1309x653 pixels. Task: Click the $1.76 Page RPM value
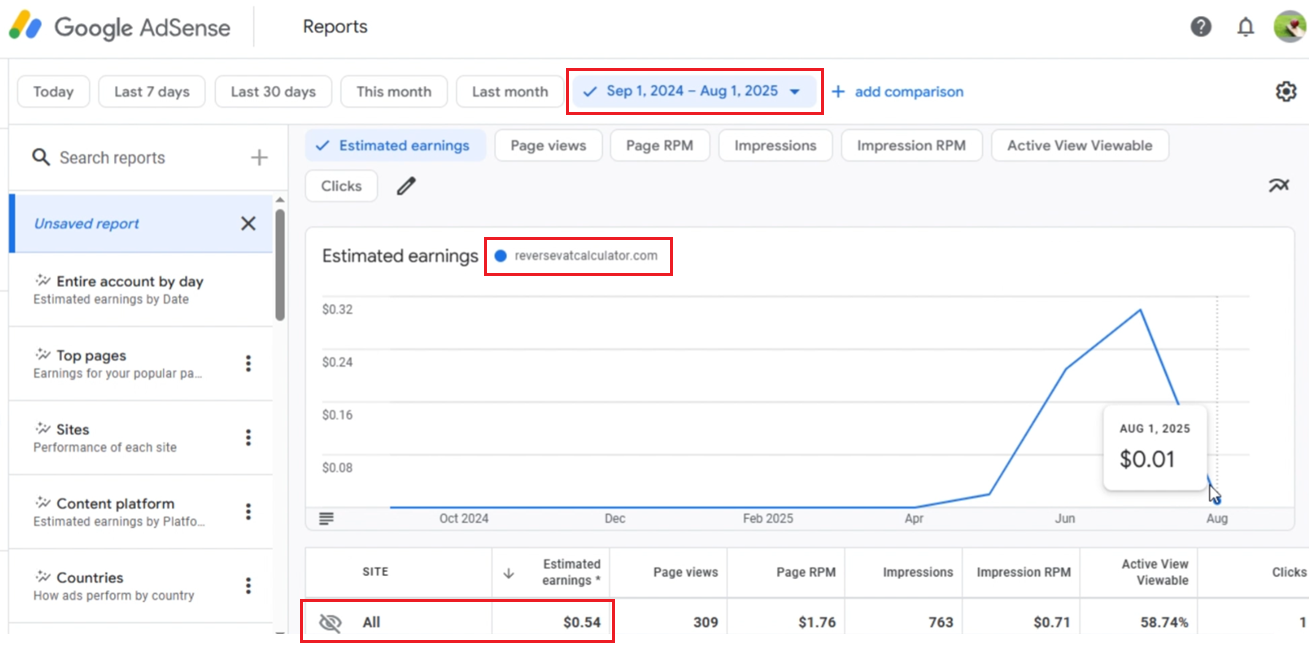pos(817,622)
